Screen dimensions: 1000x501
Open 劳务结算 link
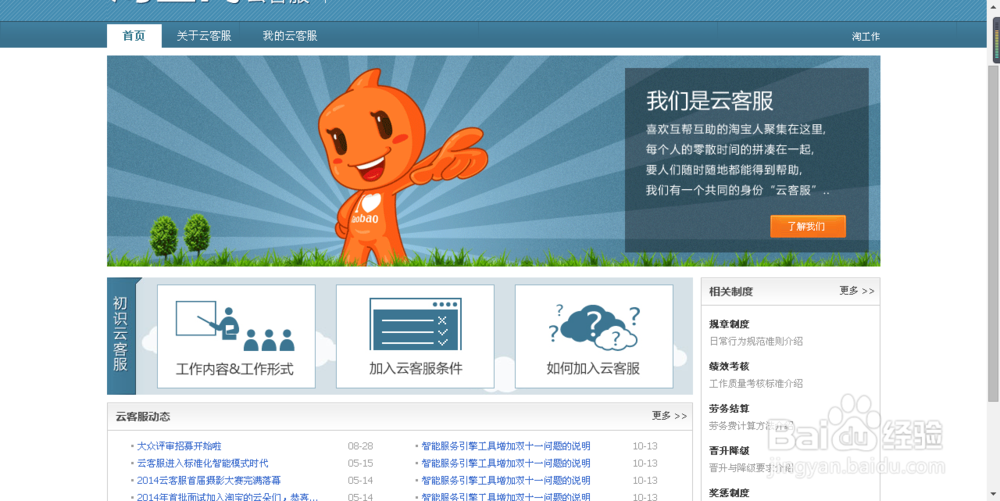click(x=729, y=409)
